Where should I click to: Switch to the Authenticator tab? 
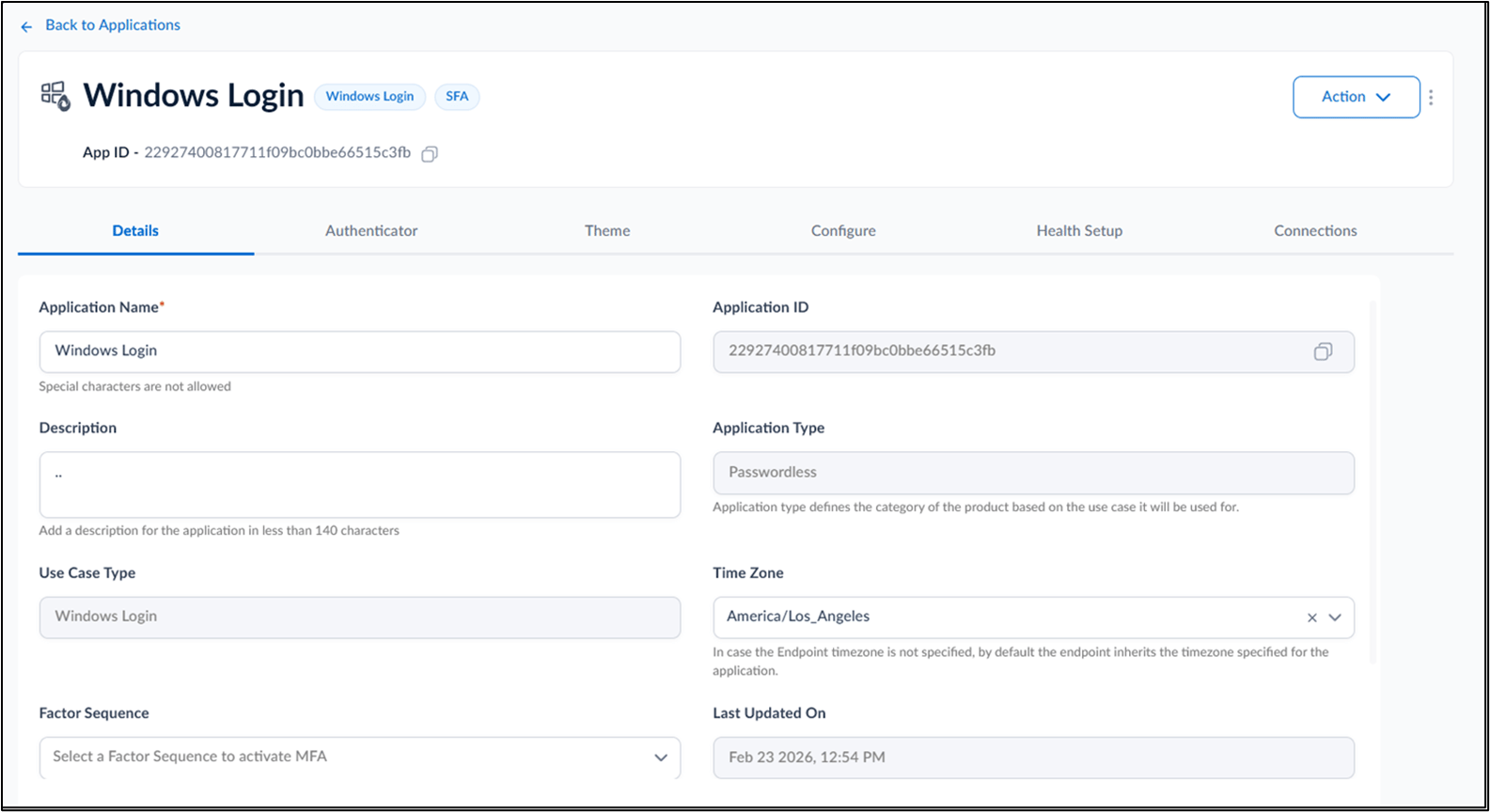click(x=371, y=230)
